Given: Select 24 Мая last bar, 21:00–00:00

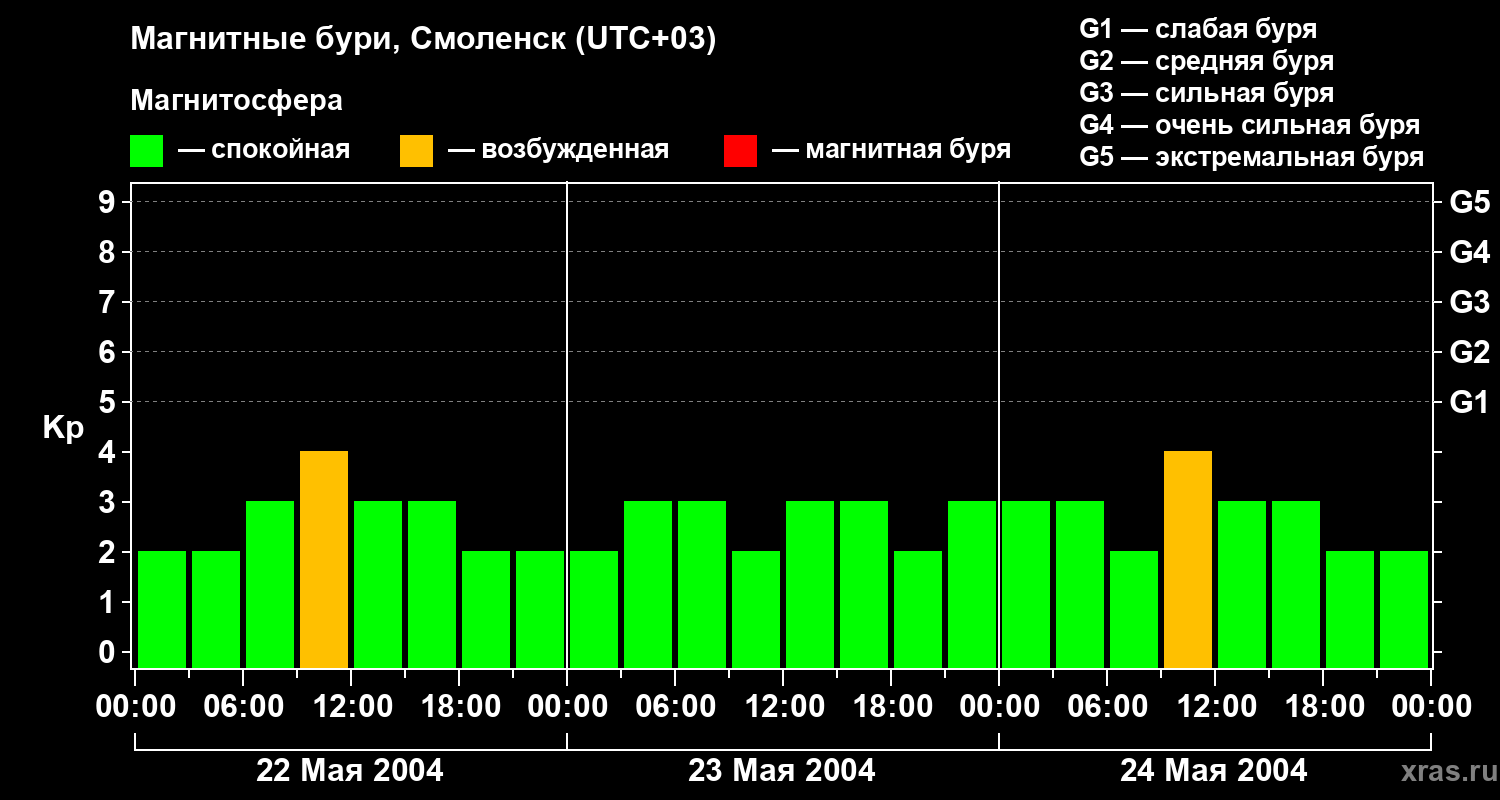Looking at the screenshot, I should tap(1404, 609).
